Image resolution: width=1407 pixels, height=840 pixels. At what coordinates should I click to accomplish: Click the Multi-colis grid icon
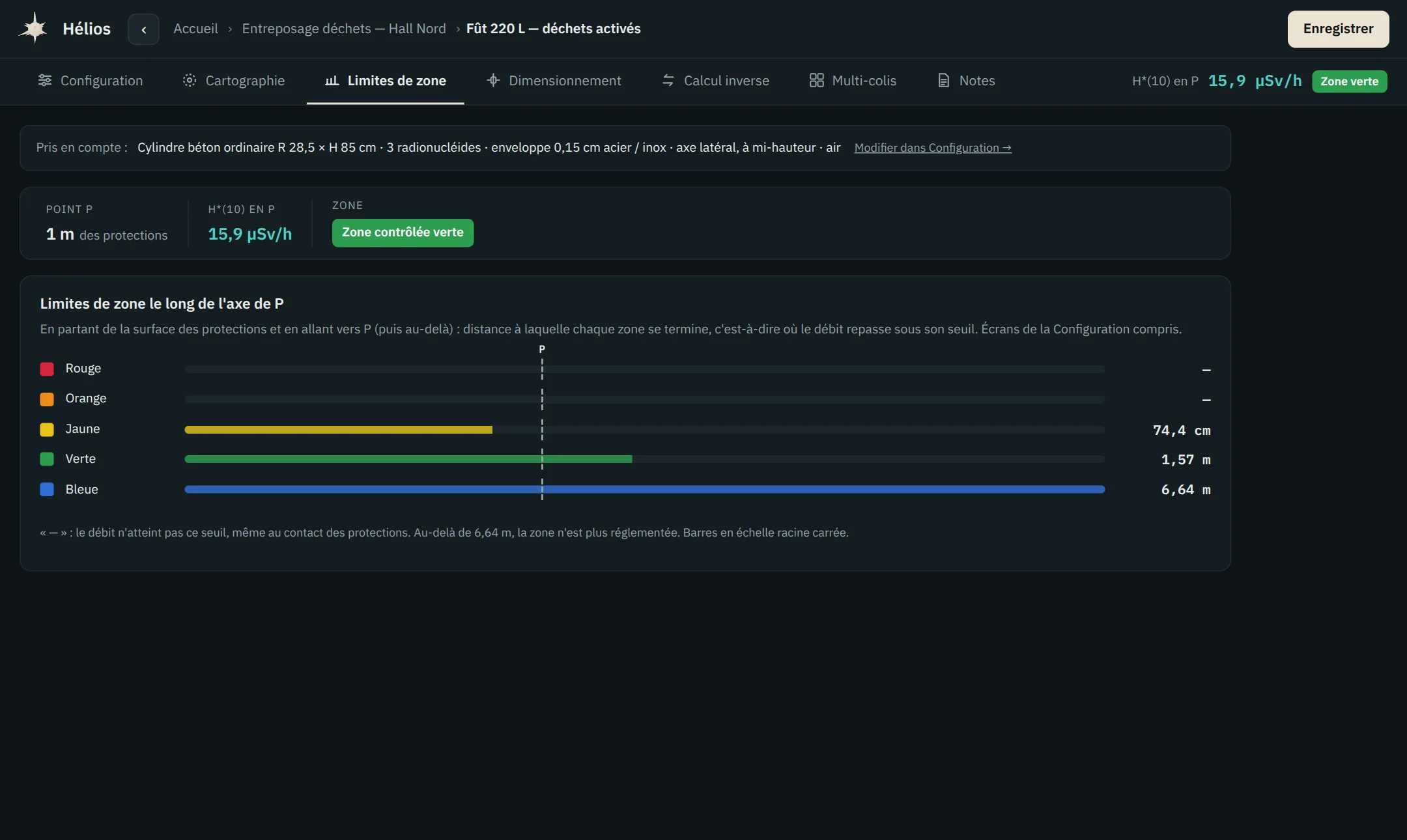[x=816, y=80]
